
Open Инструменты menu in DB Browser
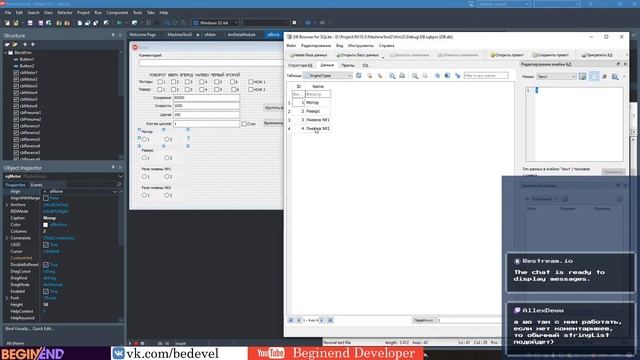(x=360, y=46)
